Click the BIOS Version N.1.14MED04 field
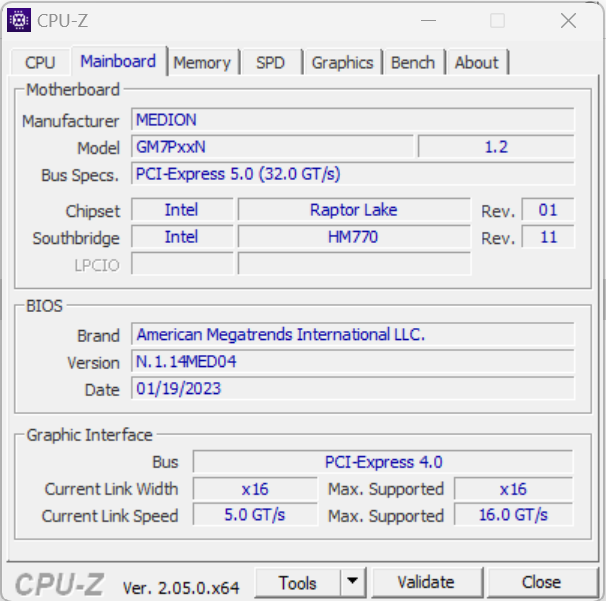Viewport: 606px width, 601px height. 352,361
